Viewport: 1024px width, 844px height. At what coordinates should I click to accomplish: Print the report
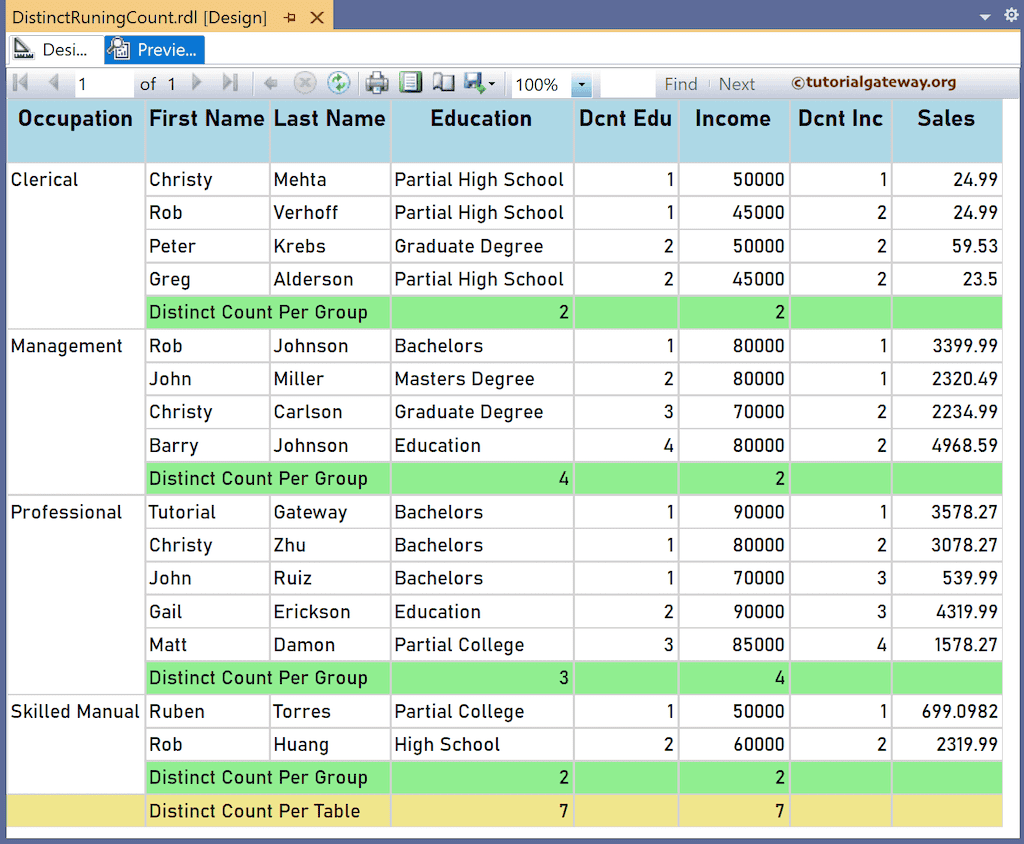tap(377, 84)
